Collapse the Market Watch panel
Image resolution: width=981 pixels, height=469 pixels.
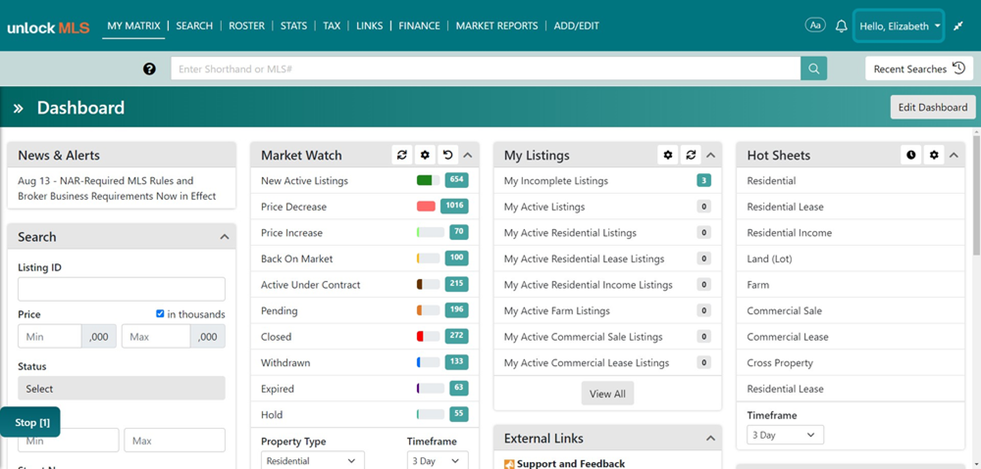click(468, 156)
